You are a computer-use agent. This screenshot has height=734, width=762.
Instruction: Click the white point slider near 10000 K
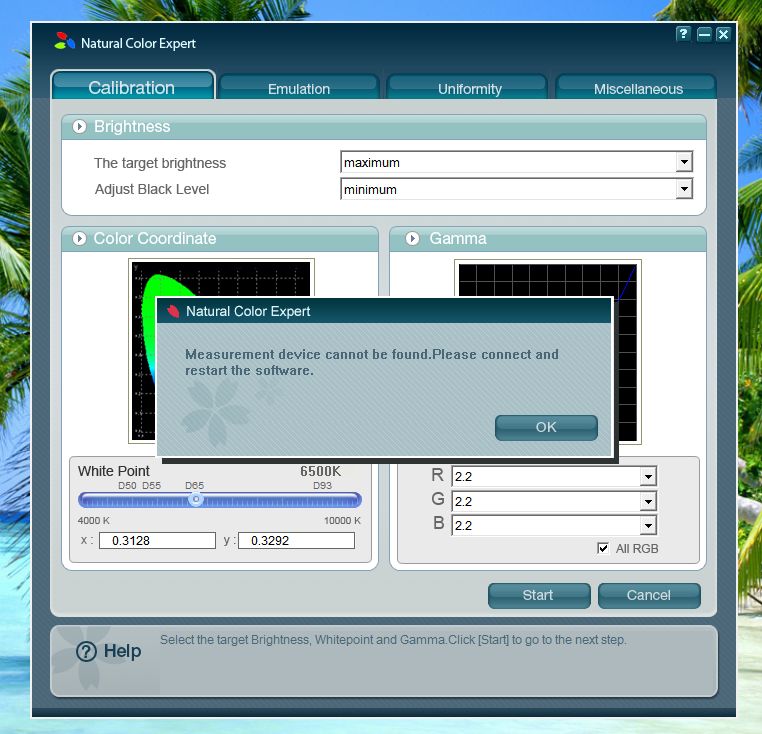pyautogui.click(x=355, y=500)
